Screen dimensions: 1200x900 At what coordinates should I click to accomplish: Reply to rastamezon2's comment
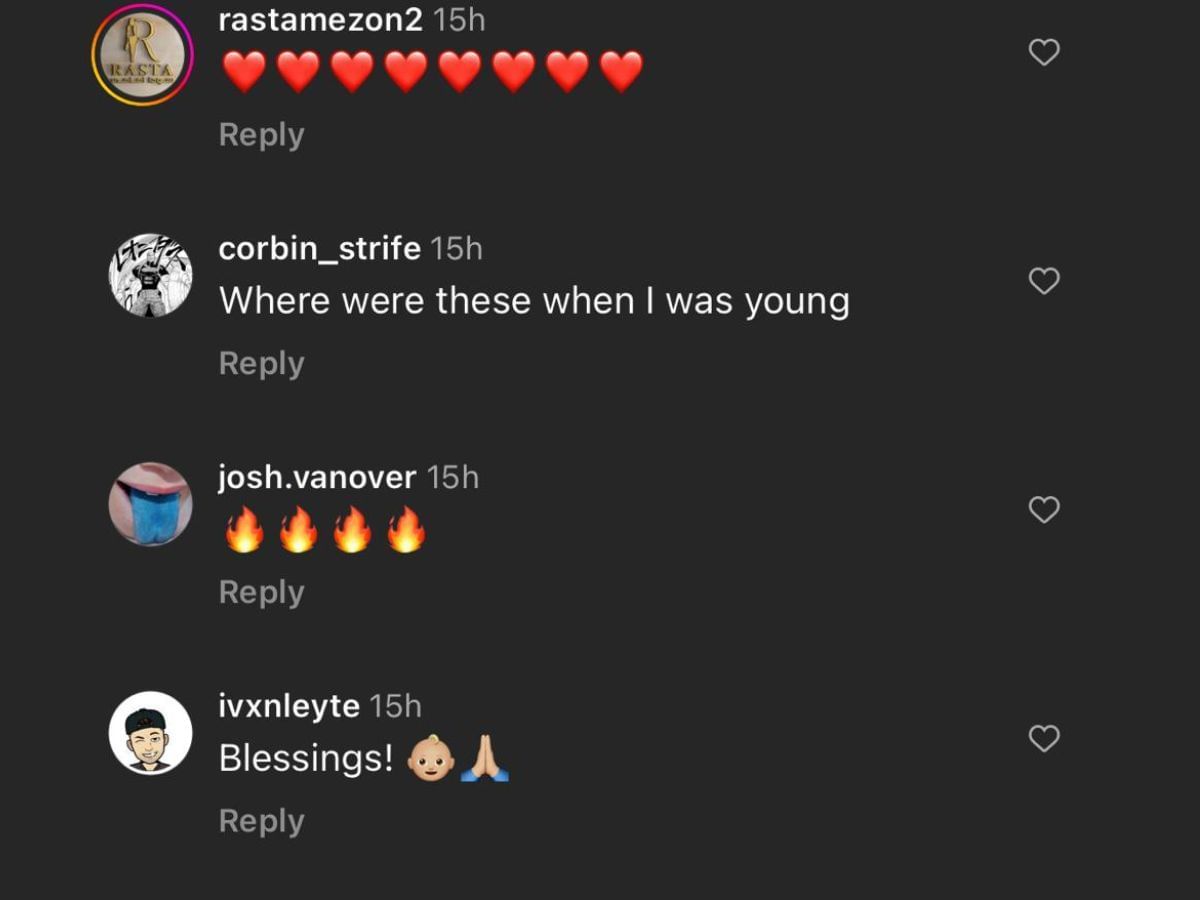261,135
